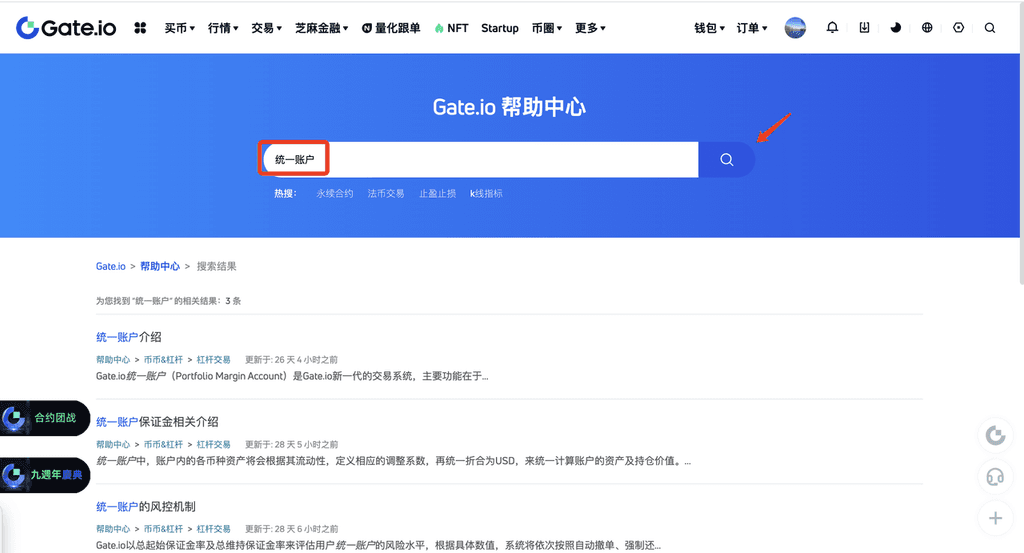Open 统一账户介绍 article result
This screenshot has height=553, width=1024.
coord(129,337)
